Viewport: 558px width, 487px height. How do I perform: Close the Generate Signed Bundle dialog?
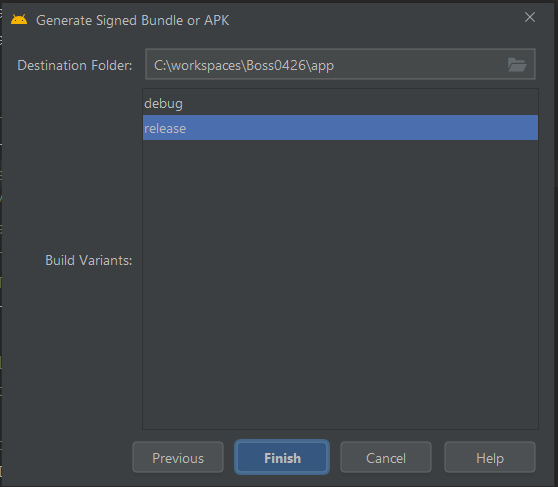pyautogui.click(x=530, y=17)
